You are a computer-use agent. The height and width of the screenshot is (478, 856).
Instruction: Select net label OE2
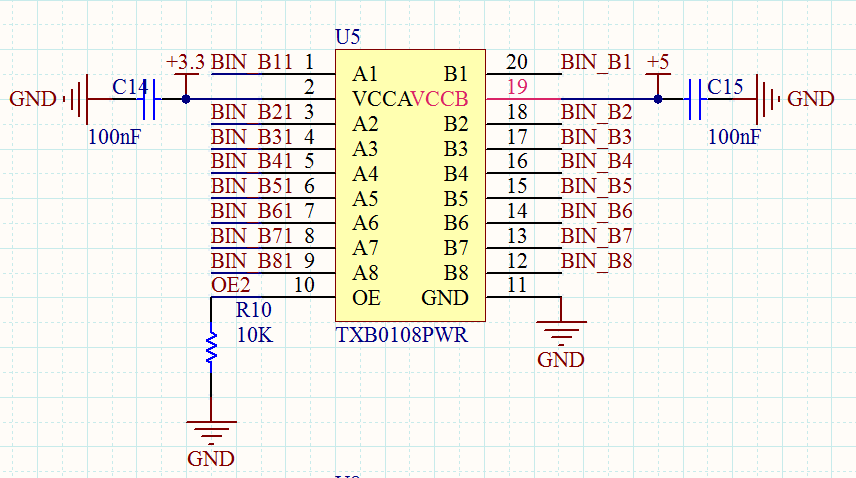pos(230,285)
